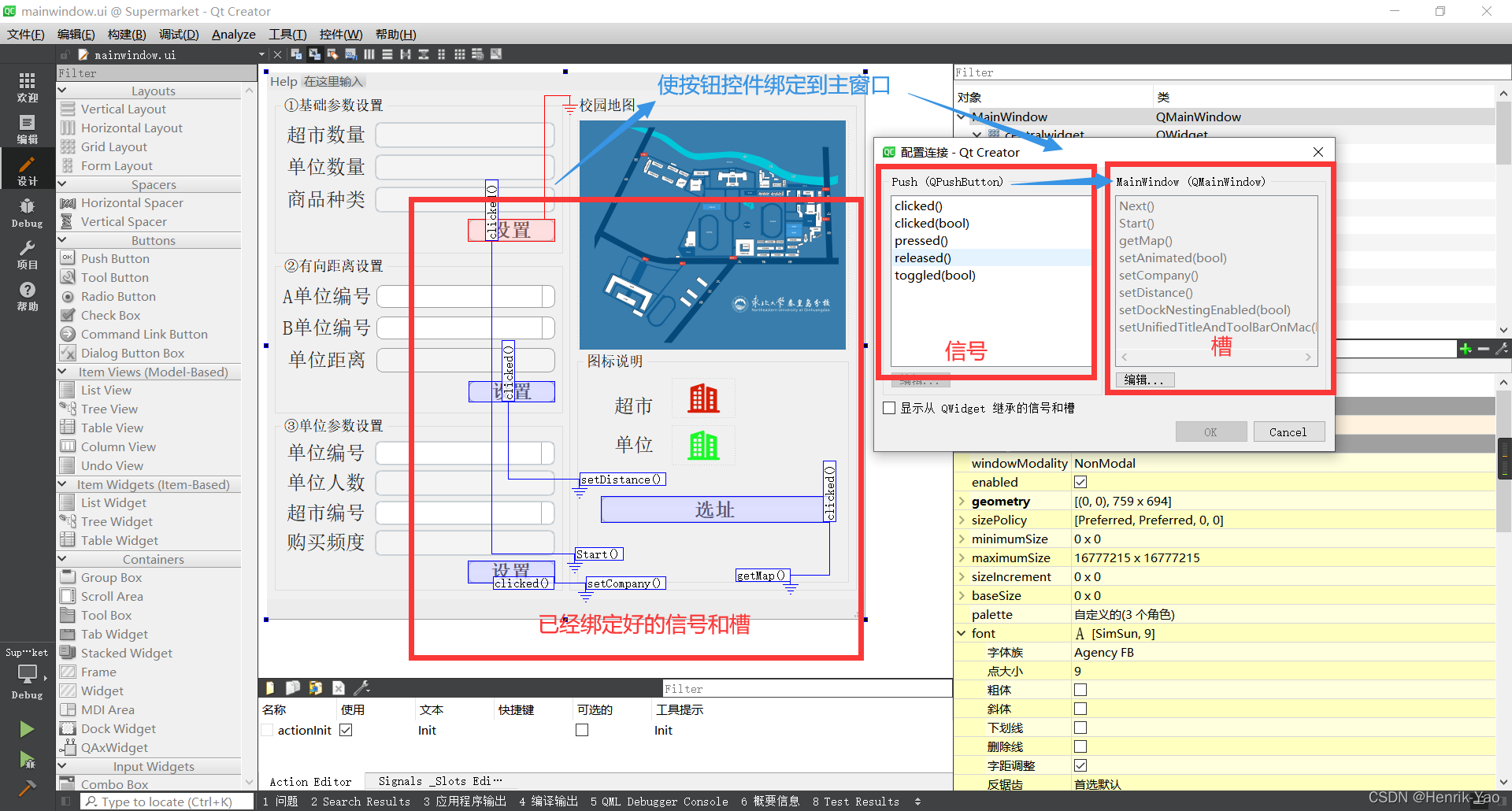Click the widget box Filter field
The height and width of the screenshot is (811, 1512).
pos(157,73)
